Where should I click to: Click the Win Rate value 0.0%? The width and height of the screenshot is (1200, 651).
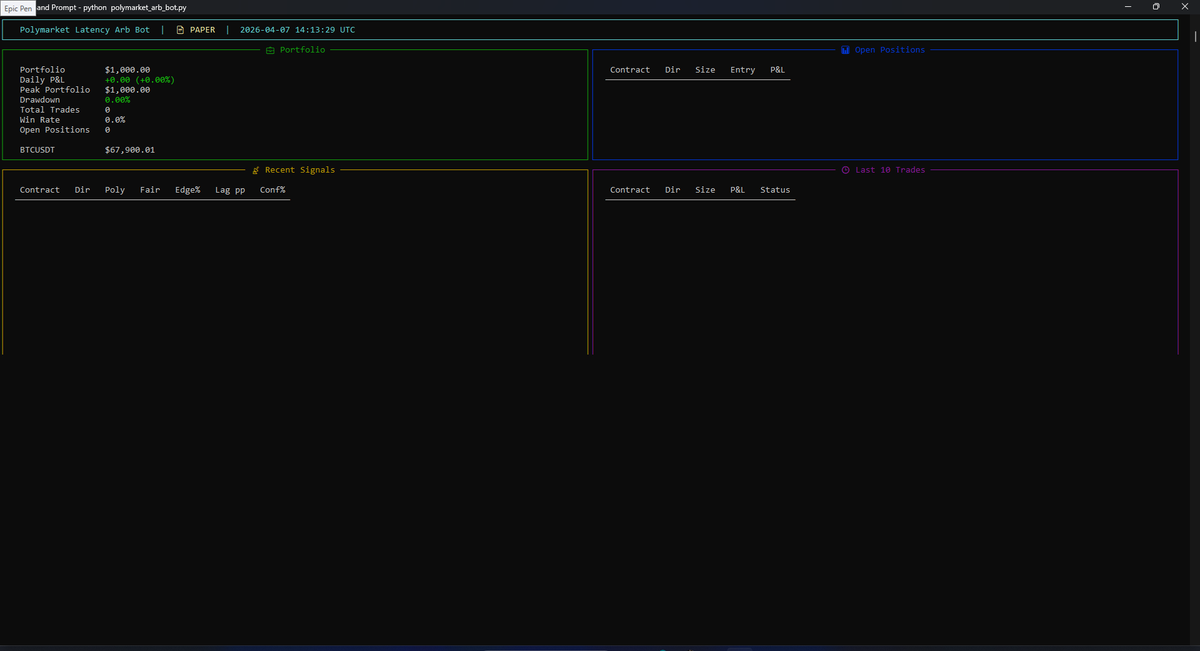tap(115, 120)
